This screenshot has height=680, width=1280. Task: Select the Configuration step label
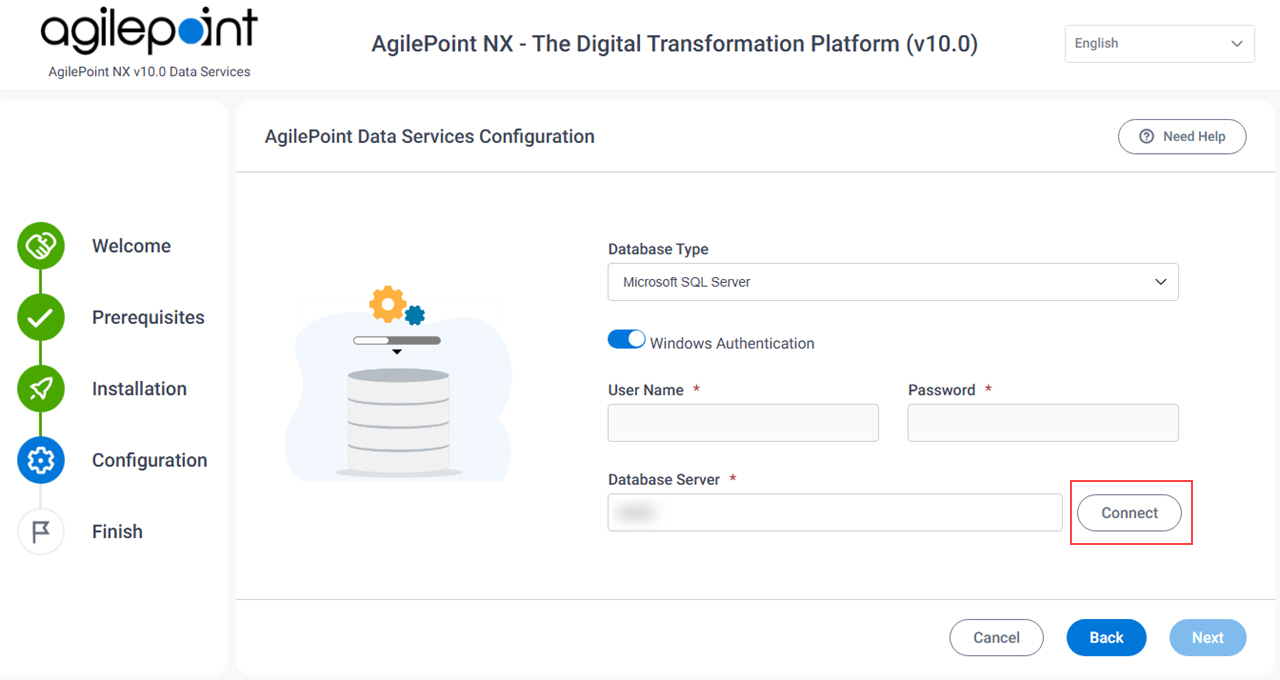pyautogui.click(x=150, y=460)
